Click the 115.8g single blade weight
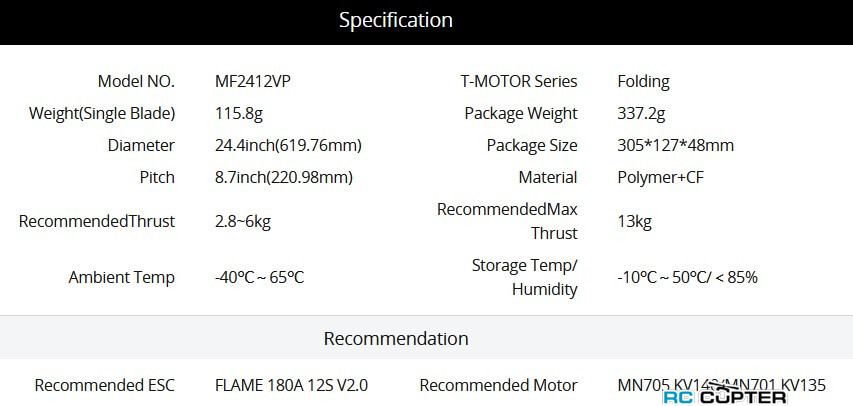The height and width of the screenshot is (406, 853). click(x=239, y=114)
